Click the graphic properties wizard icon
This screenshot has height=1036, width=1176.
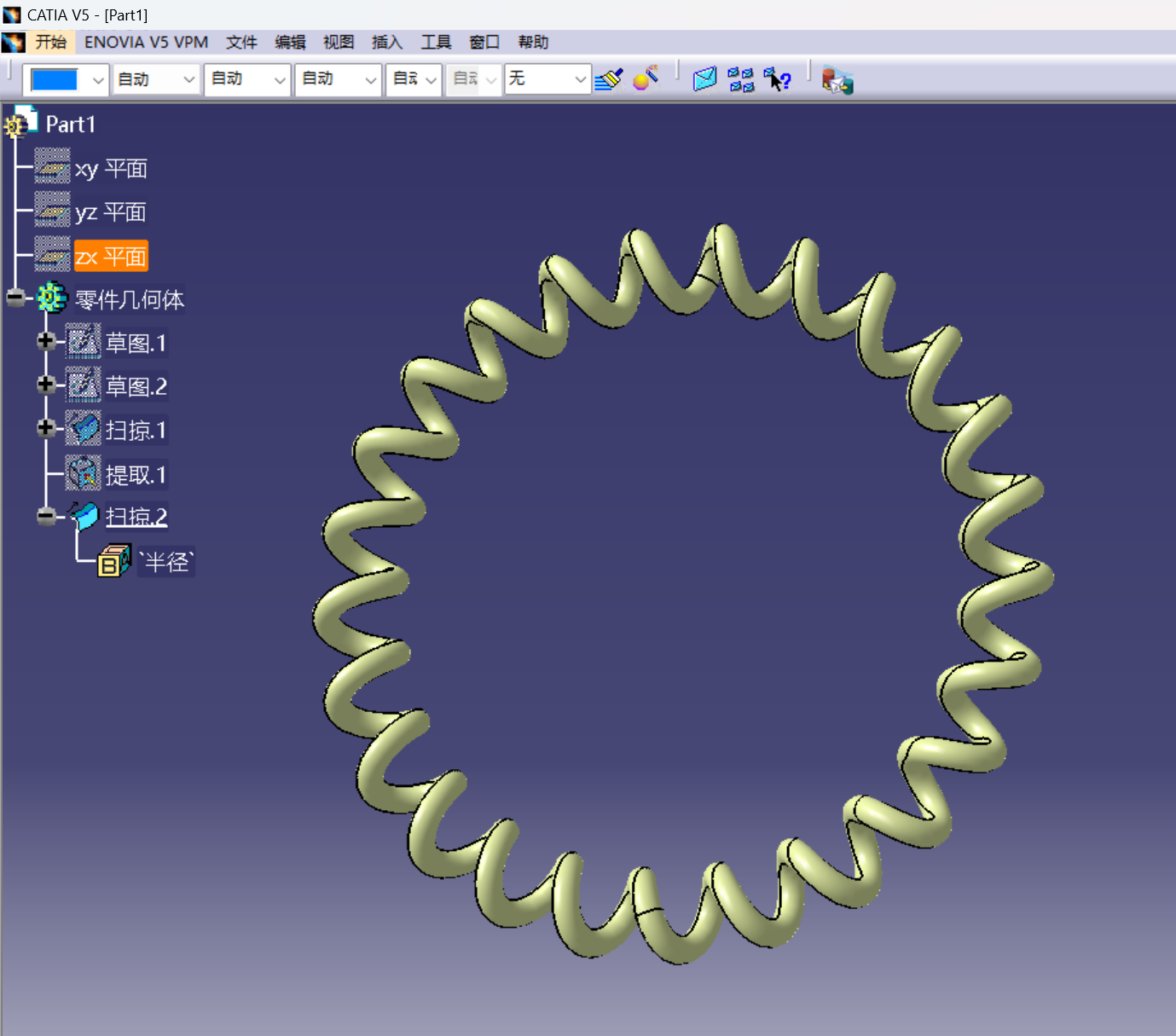click(x=646, y=78)
